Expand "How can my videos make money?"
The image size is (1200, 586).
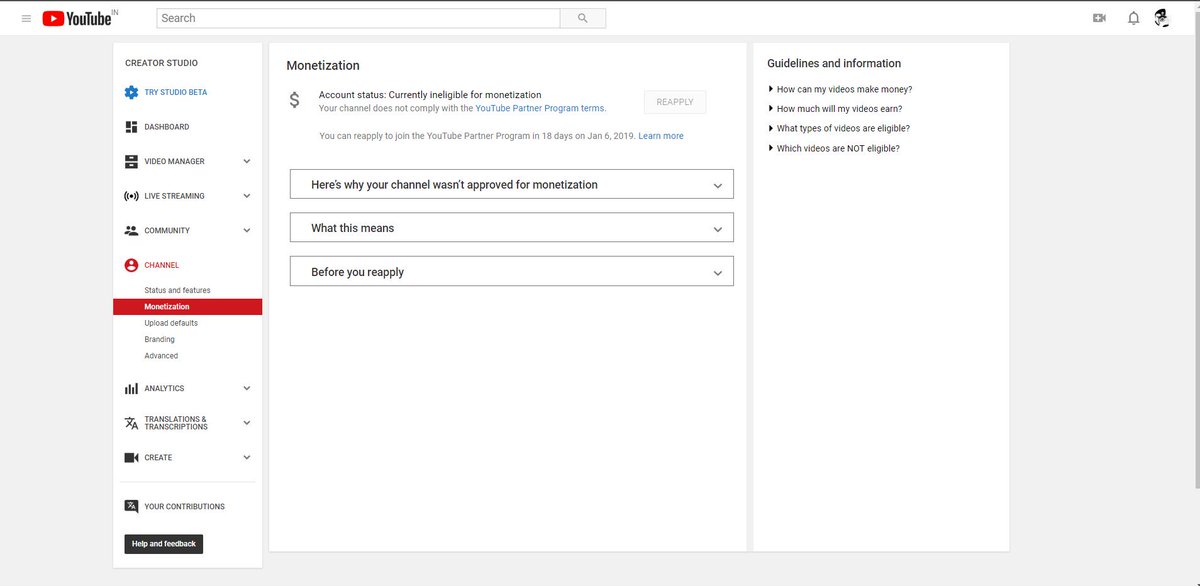pos(840,89)
